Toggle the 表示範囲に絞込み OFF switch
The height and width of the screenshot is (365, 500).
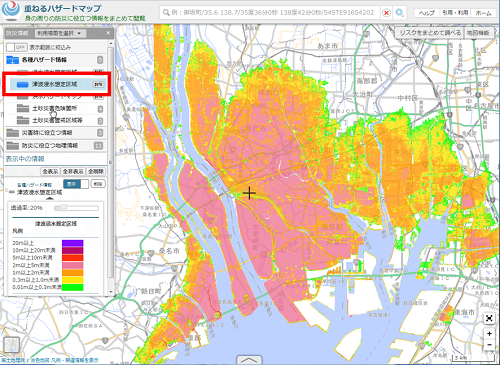(16, 47)
